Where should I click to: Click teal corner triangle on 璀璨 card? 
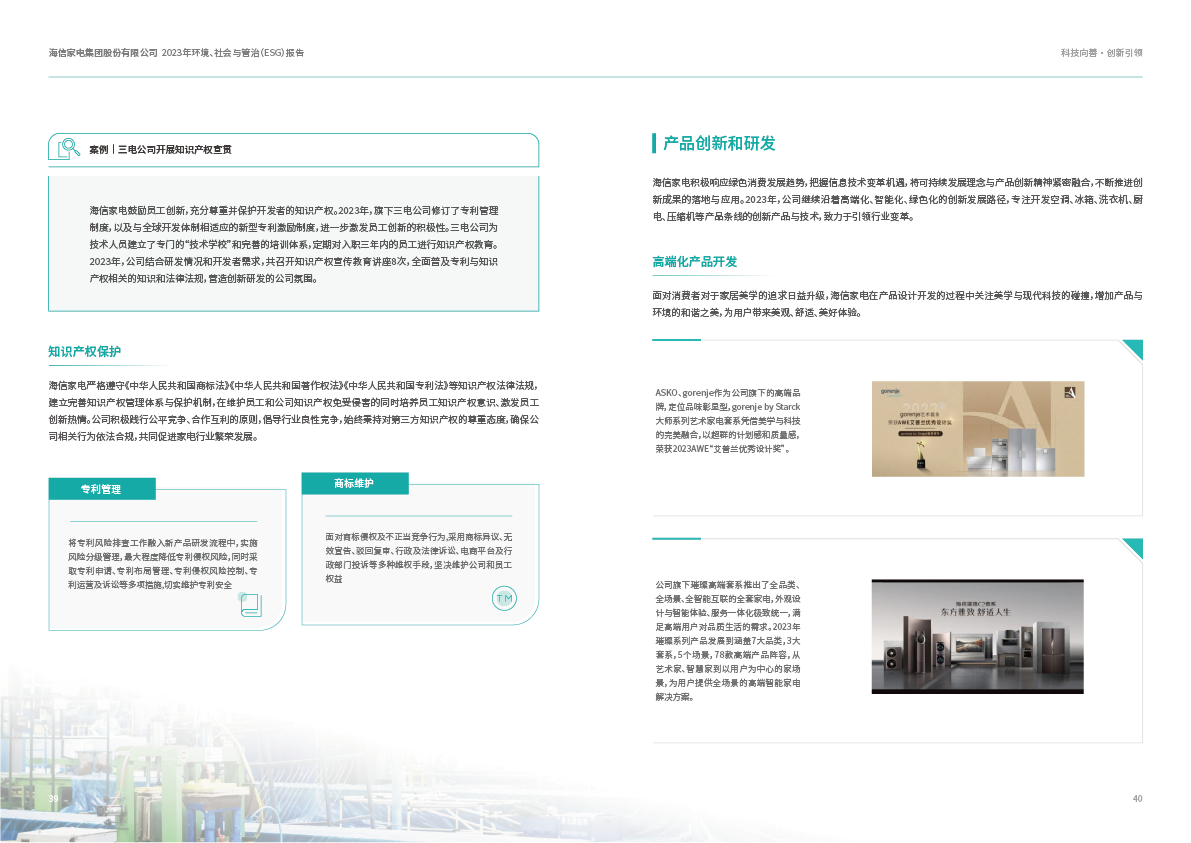(1132, 548)
